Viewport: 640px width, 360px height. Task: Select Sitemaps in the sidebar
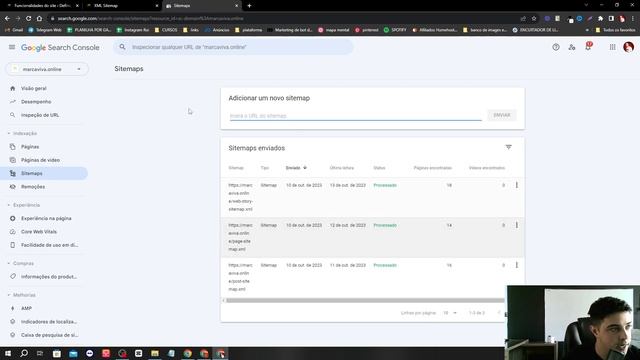(x=44, y=173)
